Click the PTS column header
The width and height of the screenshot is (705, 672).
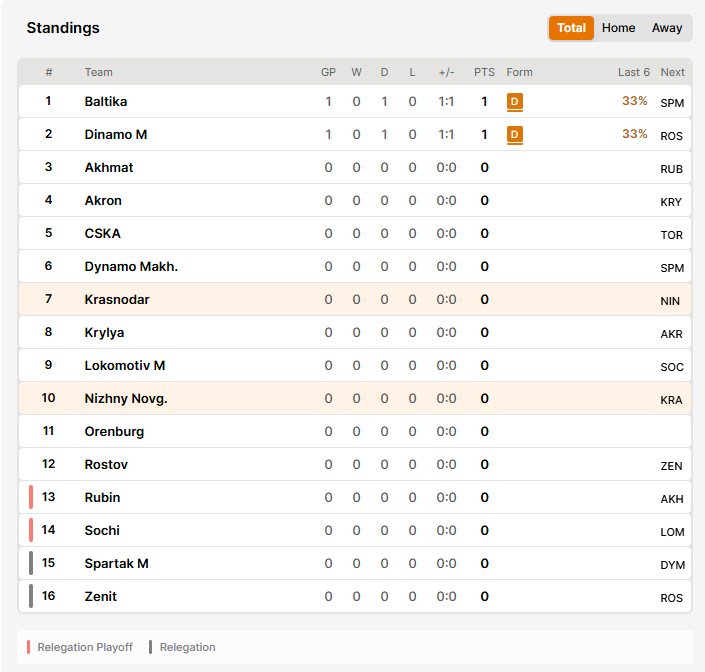point(484,72)
